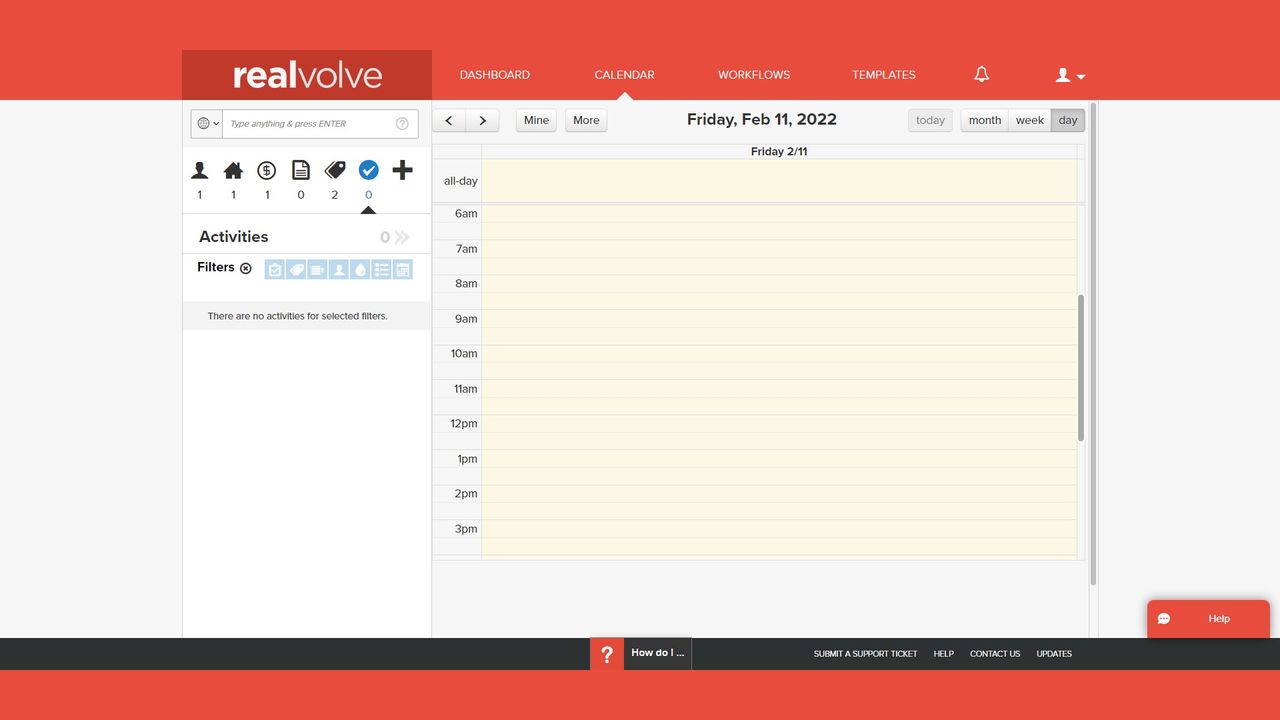The width and height of the screenshot is (1280, 720).
Task: Go to the Workflows tab
Action: [x=754, y=75]
